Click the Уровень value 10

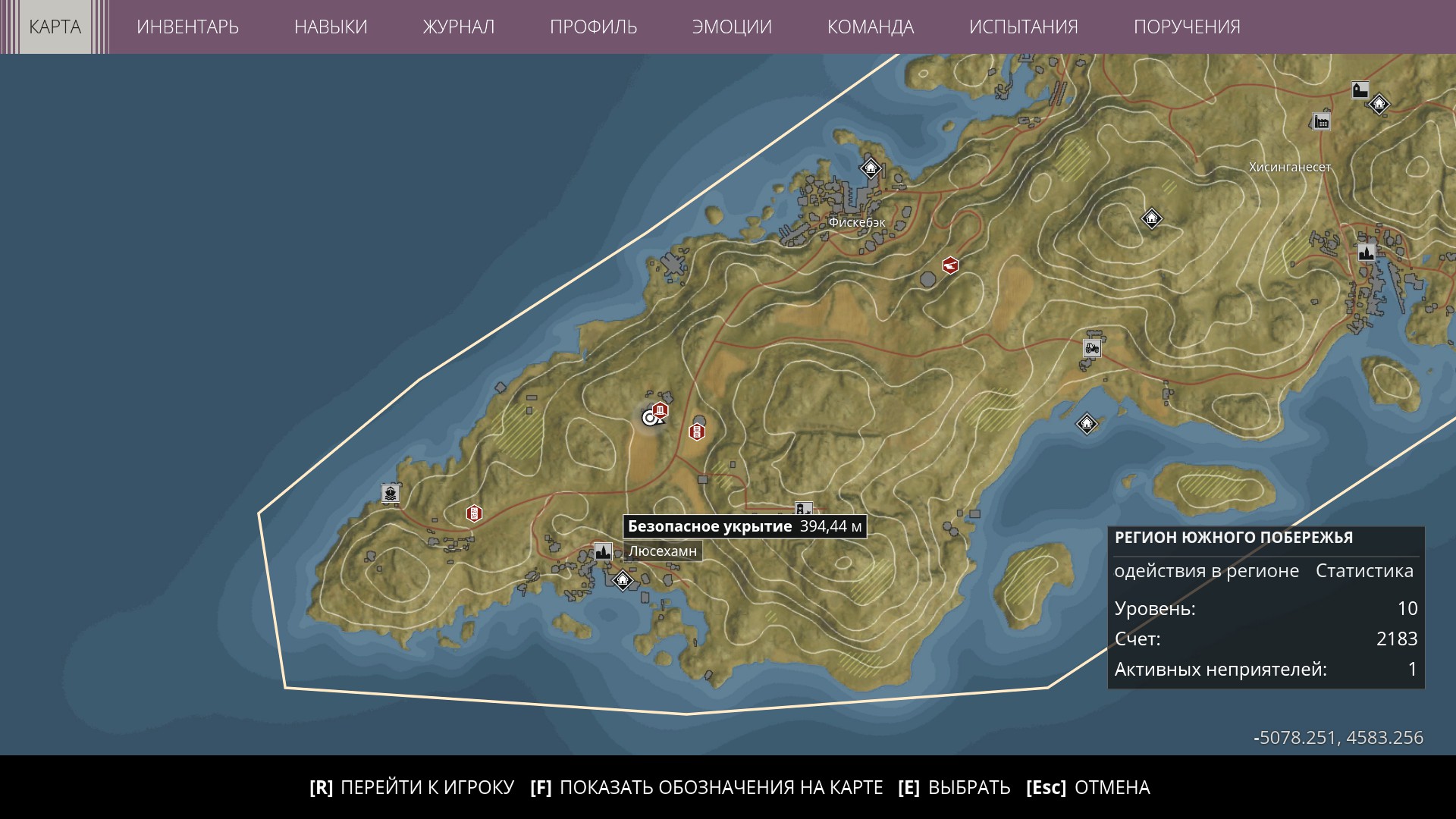click(x=1407, y=608)
